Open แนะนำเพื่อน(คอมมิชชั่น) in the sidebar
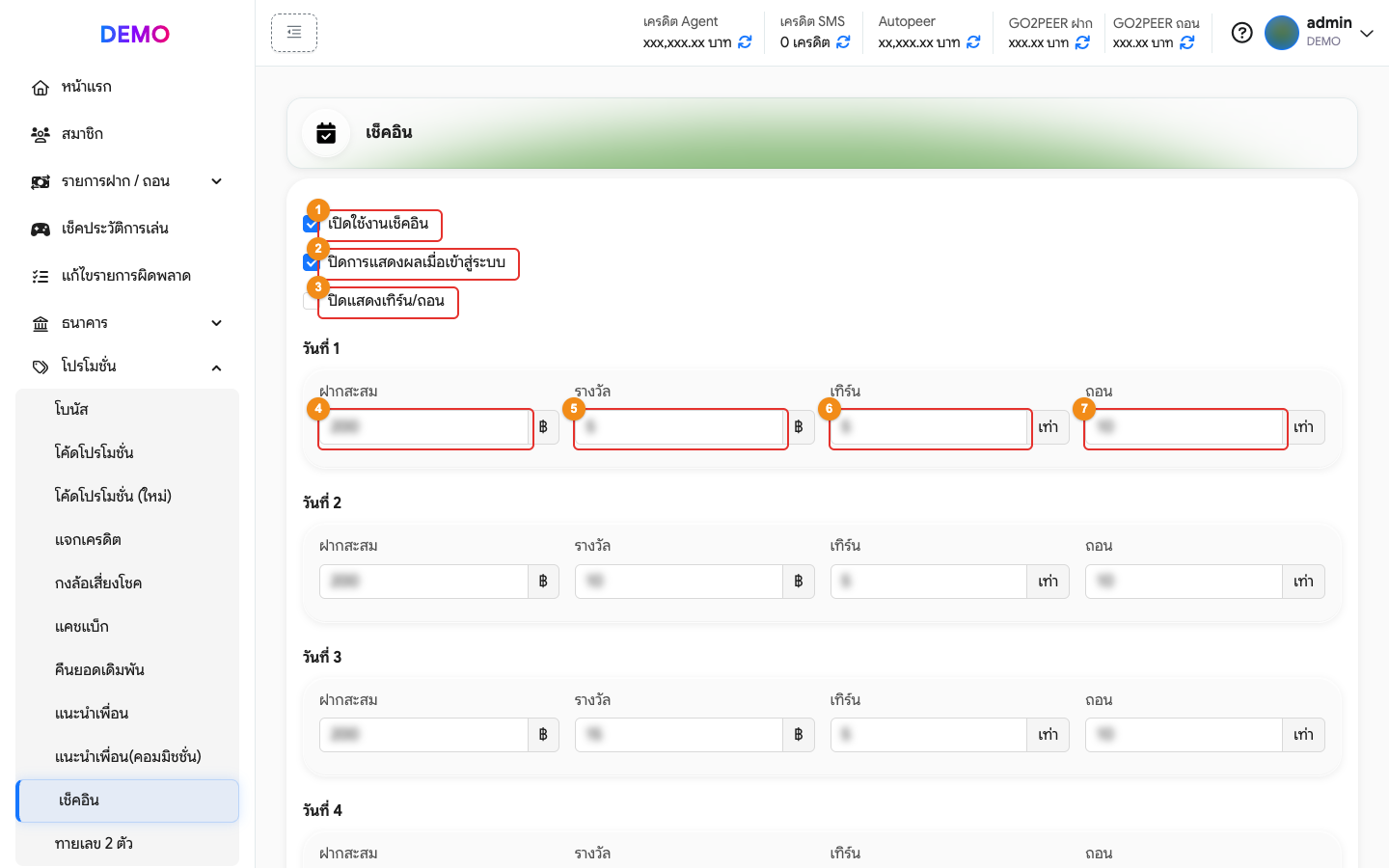 point(127,757)
